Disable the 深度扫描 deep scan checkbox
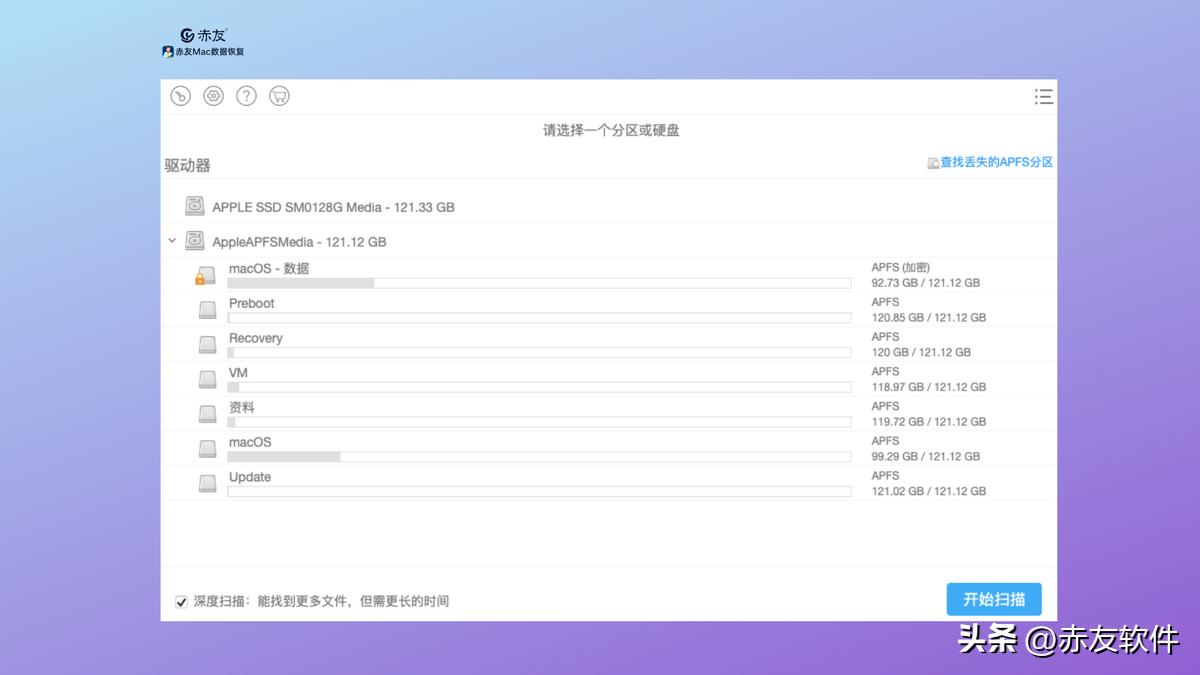This screenshot has height=675, width=1200. 181,601
